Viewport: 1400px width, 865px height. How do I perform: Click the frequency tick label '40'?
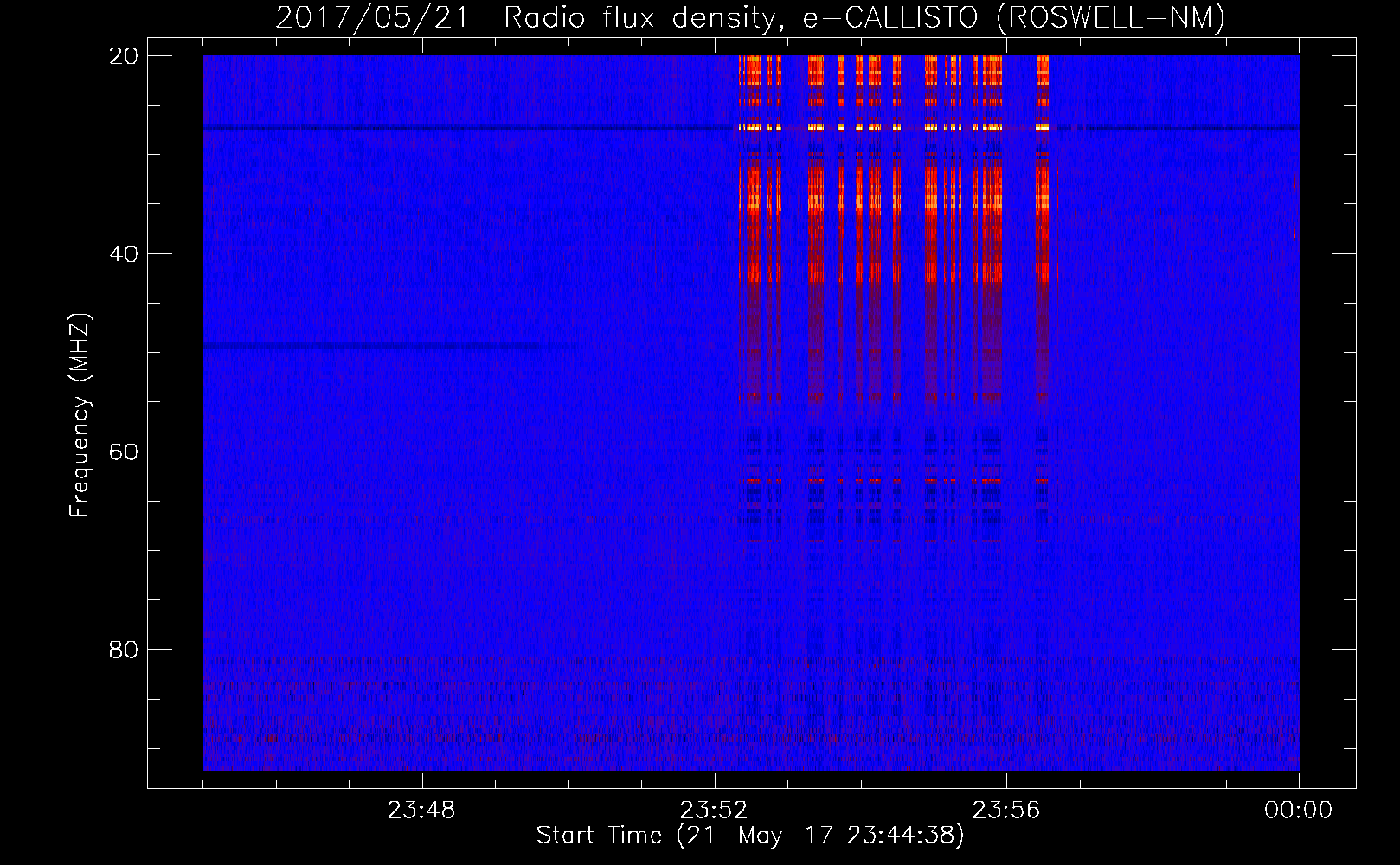124,254
